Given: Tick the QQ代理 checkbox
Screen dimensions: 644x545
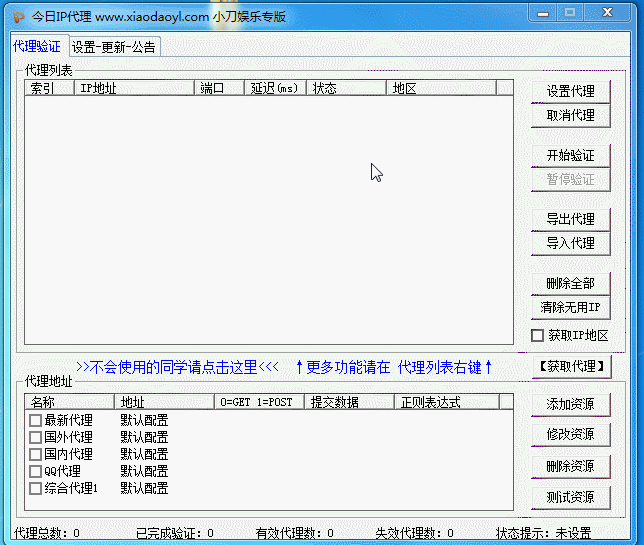Looking at the screenshot, I should point(36,472).
